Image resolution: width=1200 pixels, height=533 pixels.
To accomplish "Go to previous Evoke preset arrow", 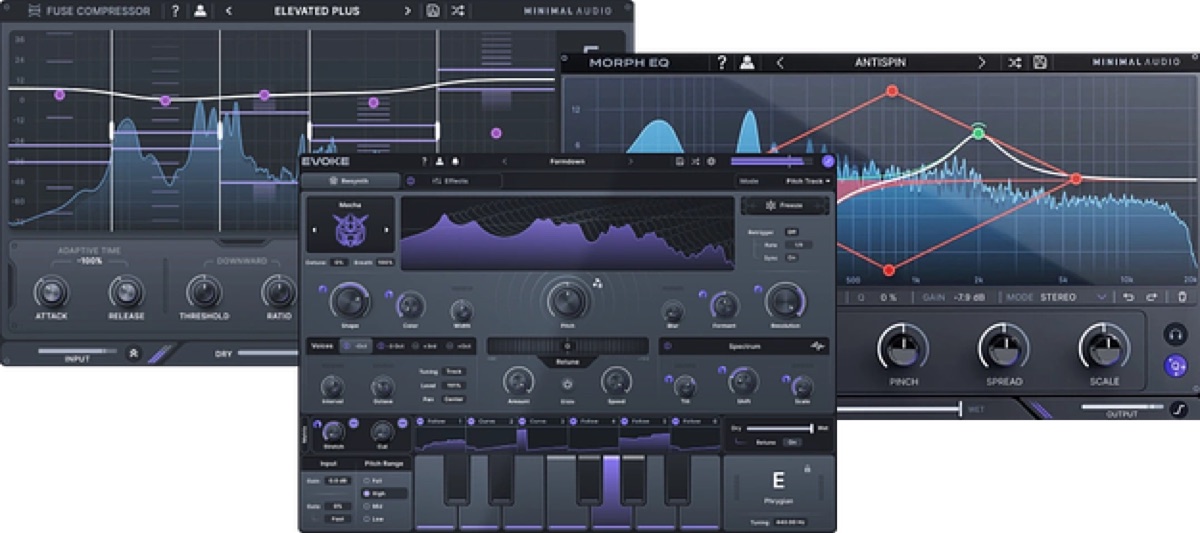I will [x=505, y=161].
